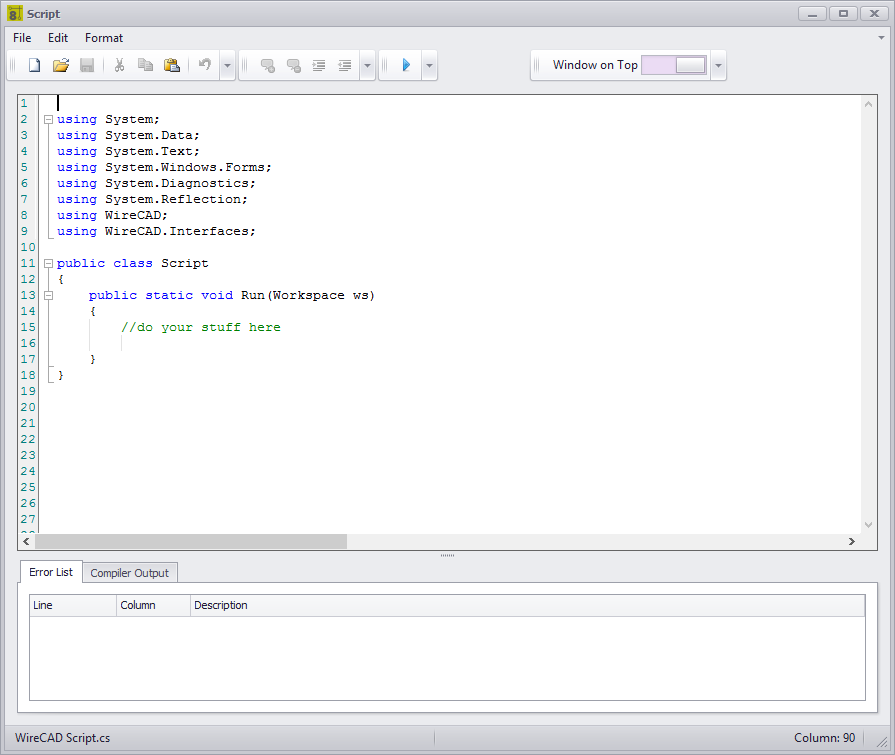The image size is (895, 755).
Task: Click the window resize grip in status bar
Action: pos(882,741)
